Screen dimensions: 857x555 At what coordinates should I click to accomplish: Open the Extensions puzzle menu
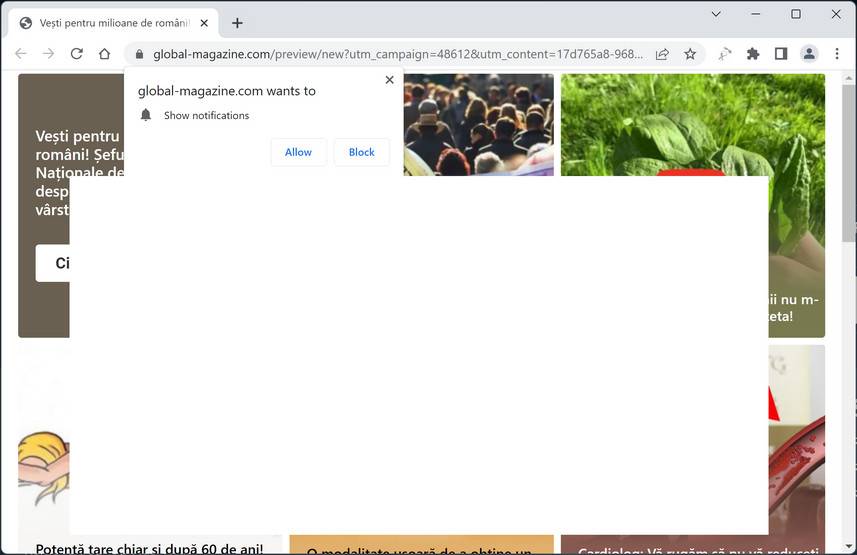753,54
